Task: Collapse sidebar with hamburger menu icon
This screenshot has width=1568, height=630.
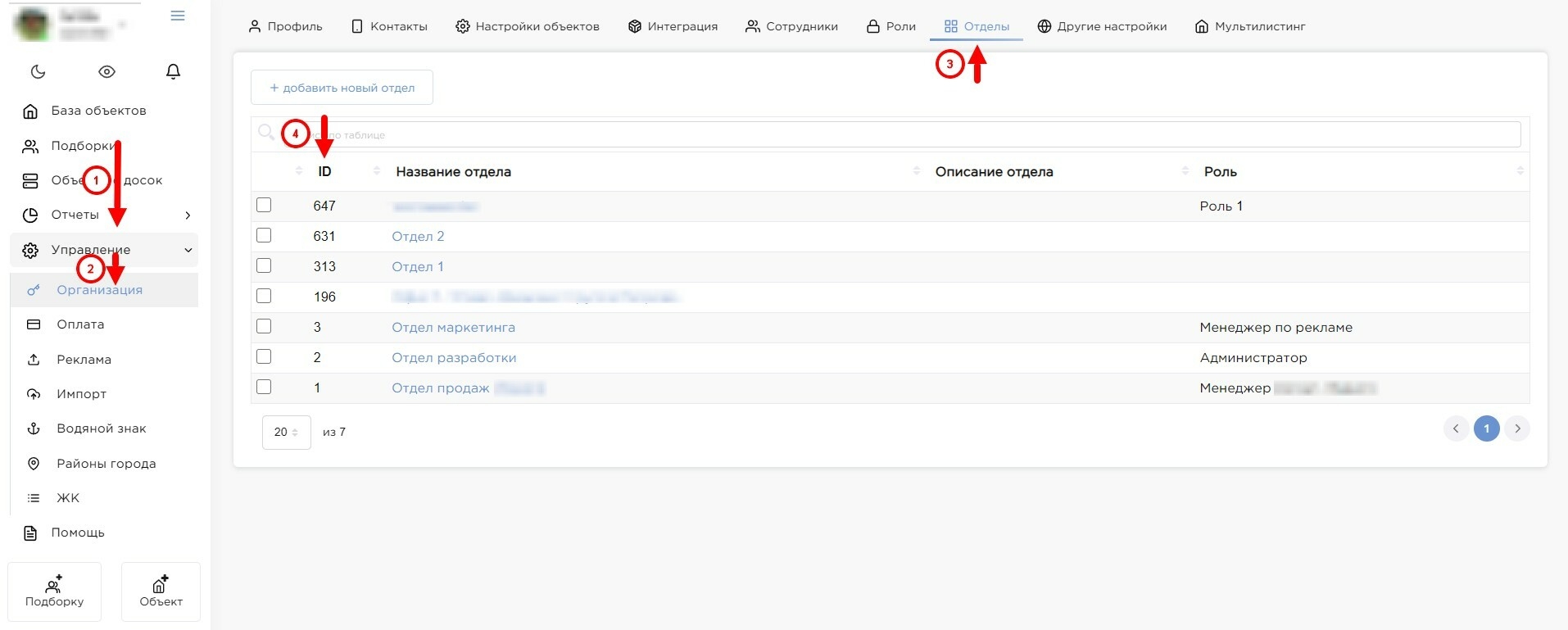Action: tap(178, 16)
